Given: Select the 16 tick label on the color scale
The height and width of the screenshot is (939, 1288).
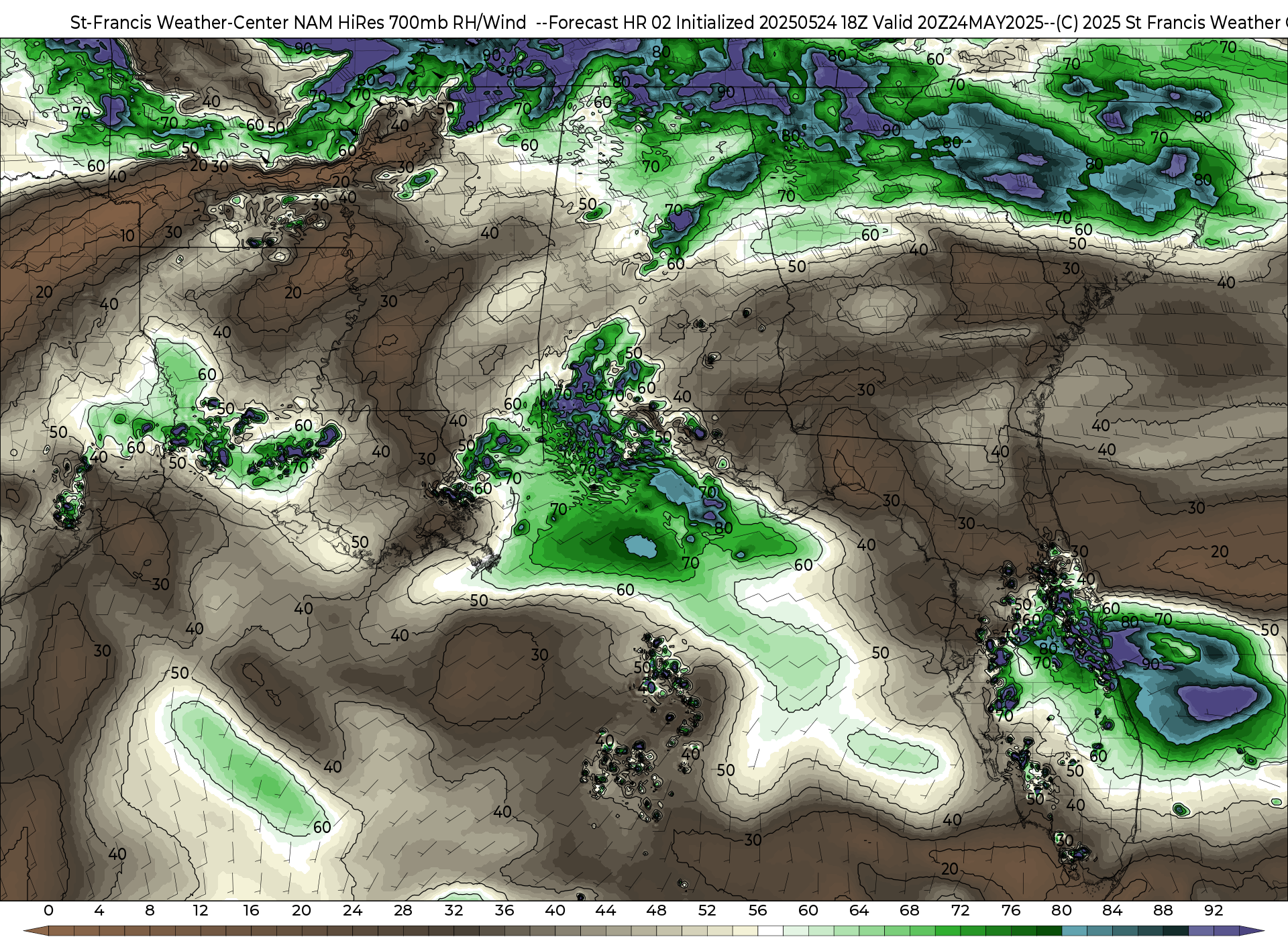Looking at the screenshot, I should [x=251, y=911].
